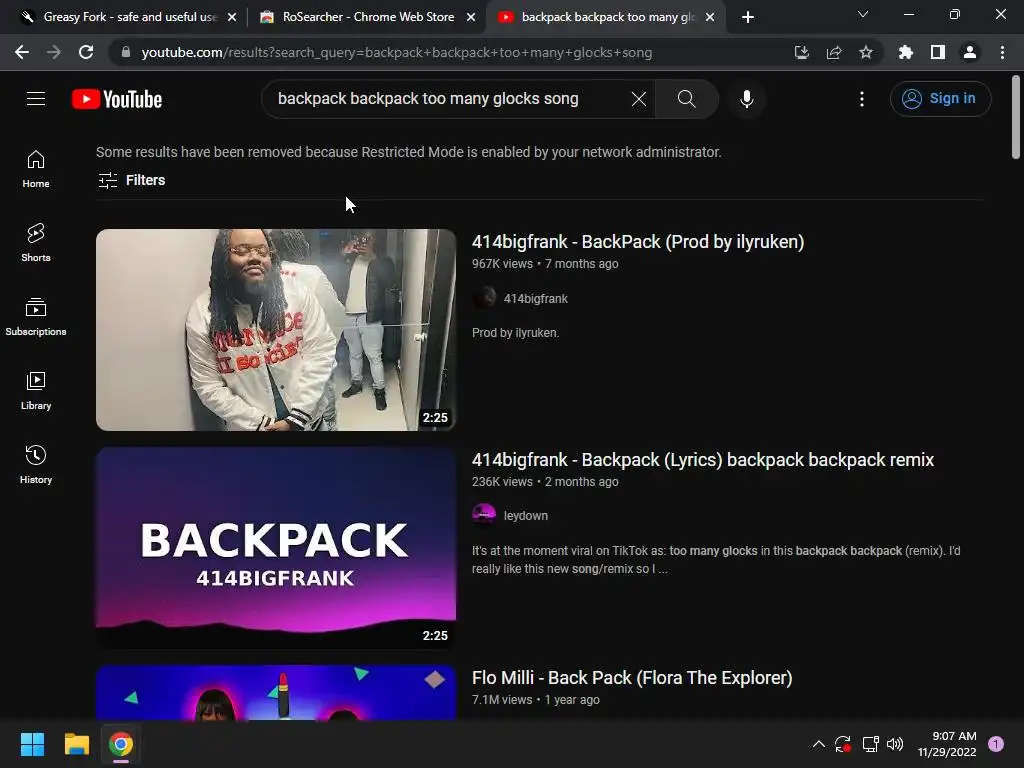Visit the leydown channel

(526, 516)
